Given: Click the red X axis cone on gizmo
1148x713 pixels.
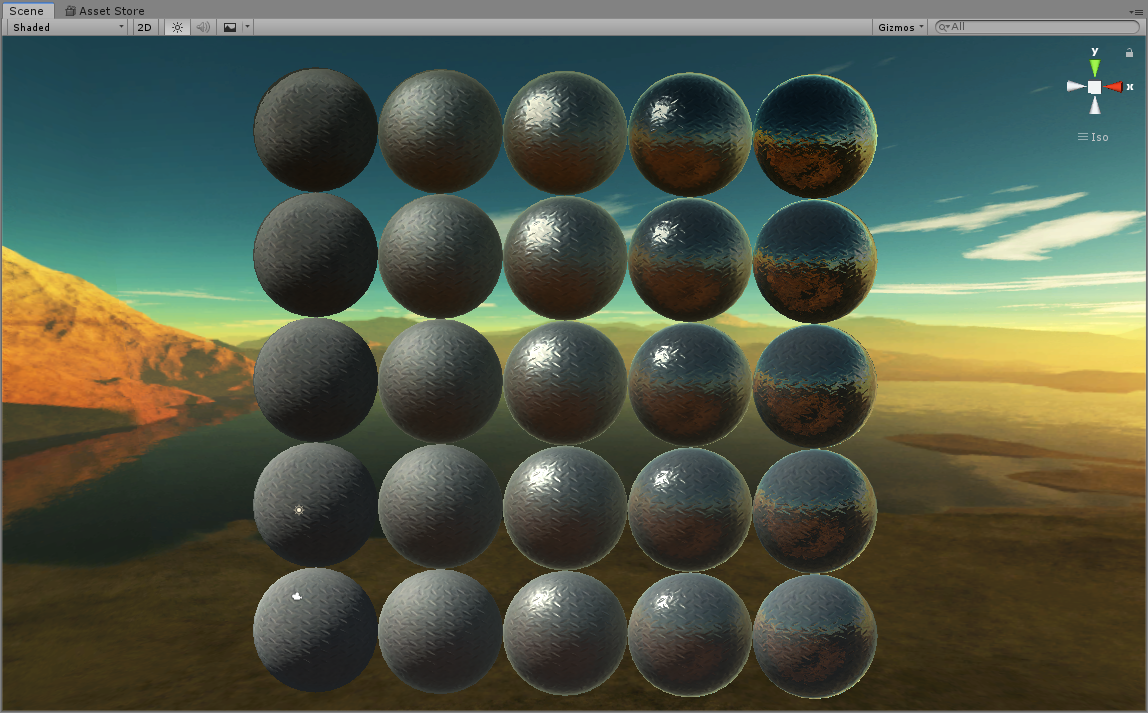Looking at the screenshot, I should point(1114,87).
